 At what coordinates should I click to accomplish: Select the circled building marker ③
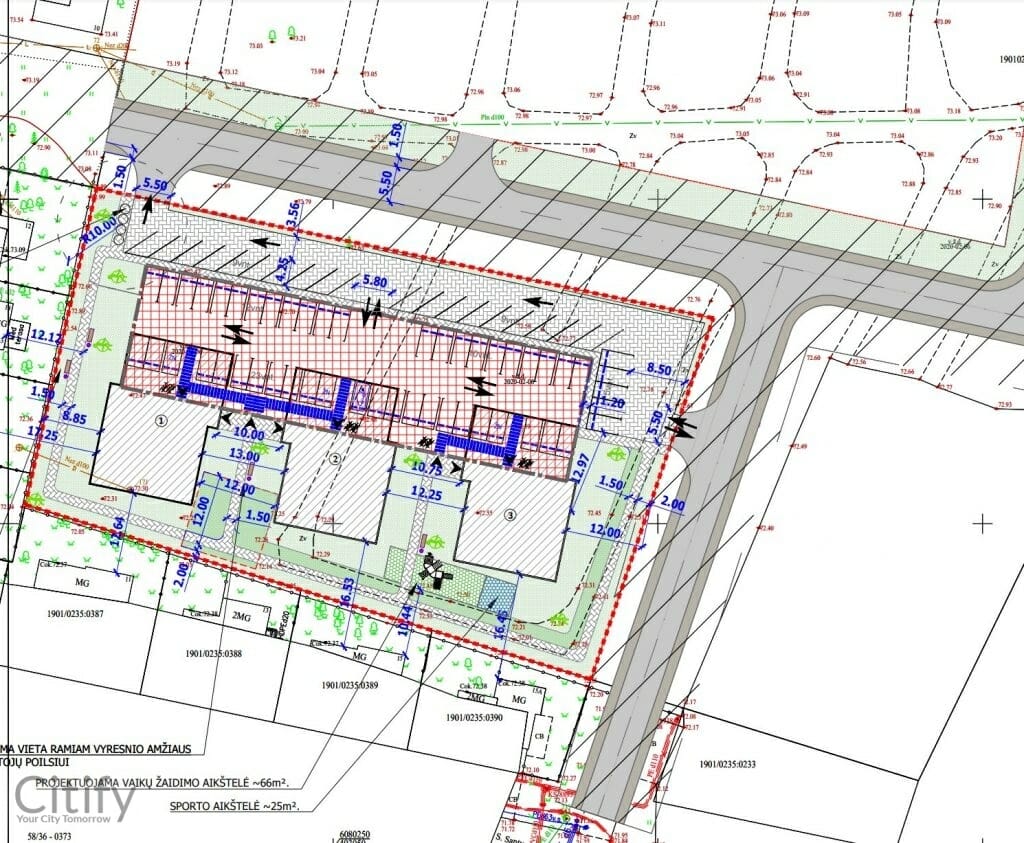coord(510,514)
